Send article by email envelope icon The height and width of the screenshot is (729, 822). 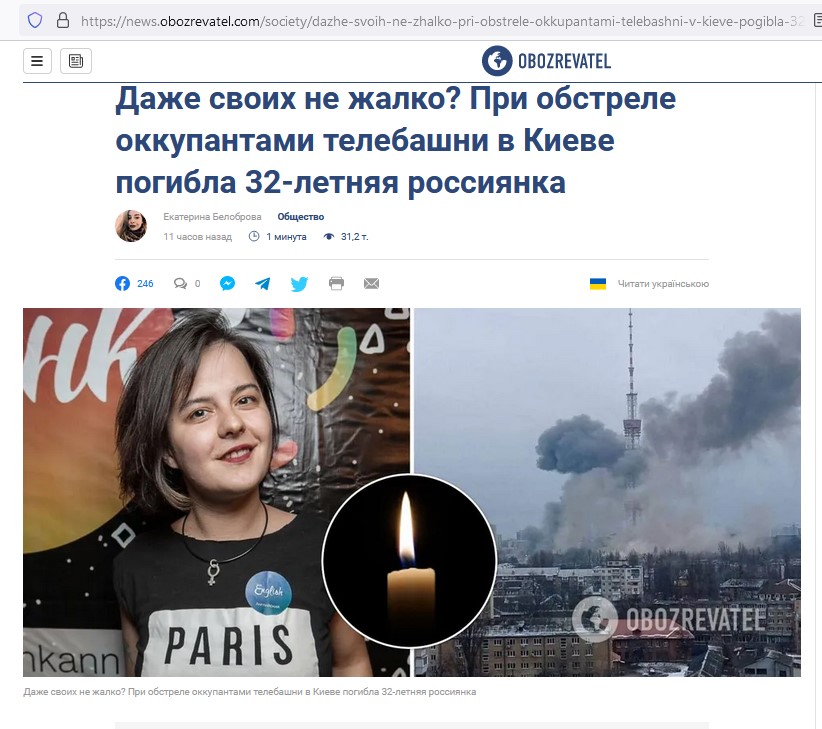371,284
